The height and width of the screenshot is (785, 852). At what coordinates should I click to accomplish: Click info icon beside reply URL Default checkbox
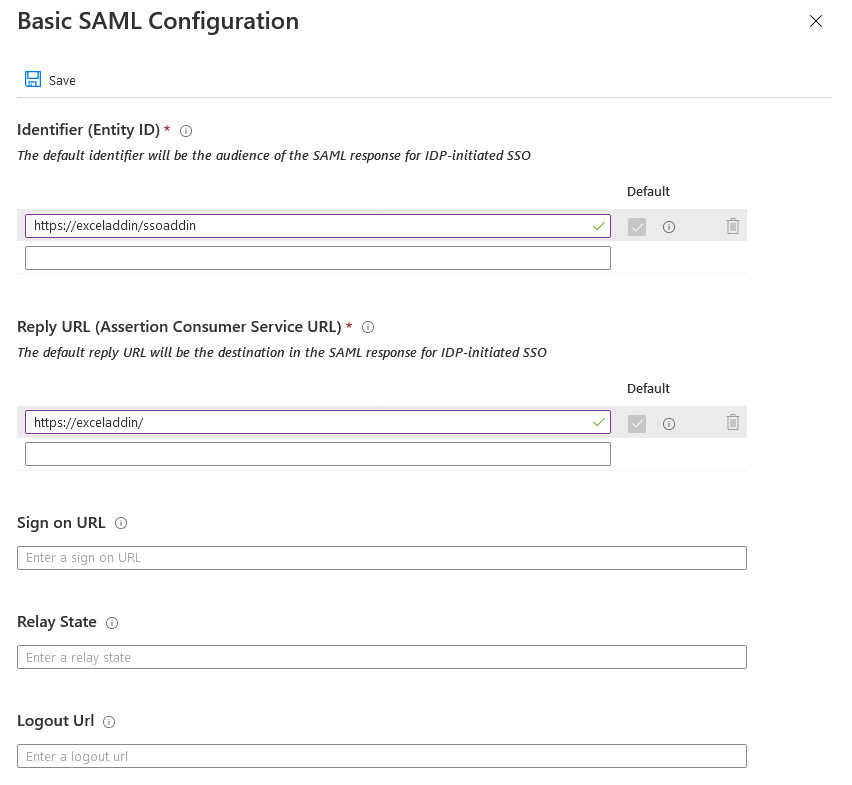(x=669, y=424)
